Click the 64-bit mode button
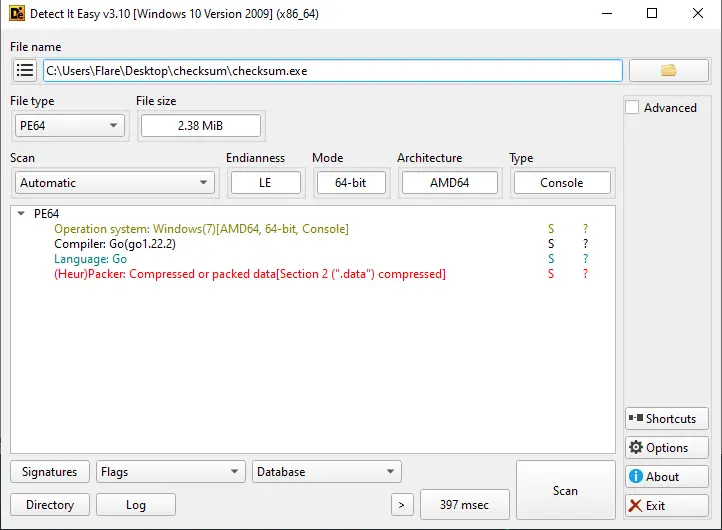The width and height of the screenshot is (722, 530). tap(351, 183)
